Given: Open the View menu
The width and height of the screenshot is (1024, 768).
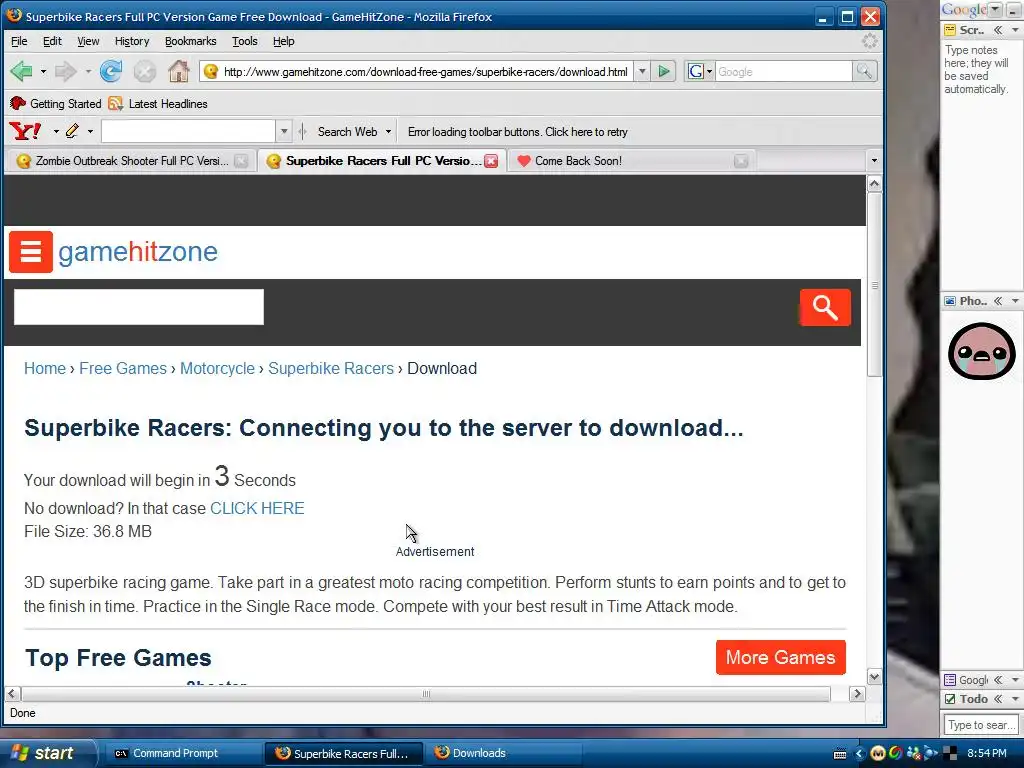Looking at the screenshot, I should pos(88,41).
